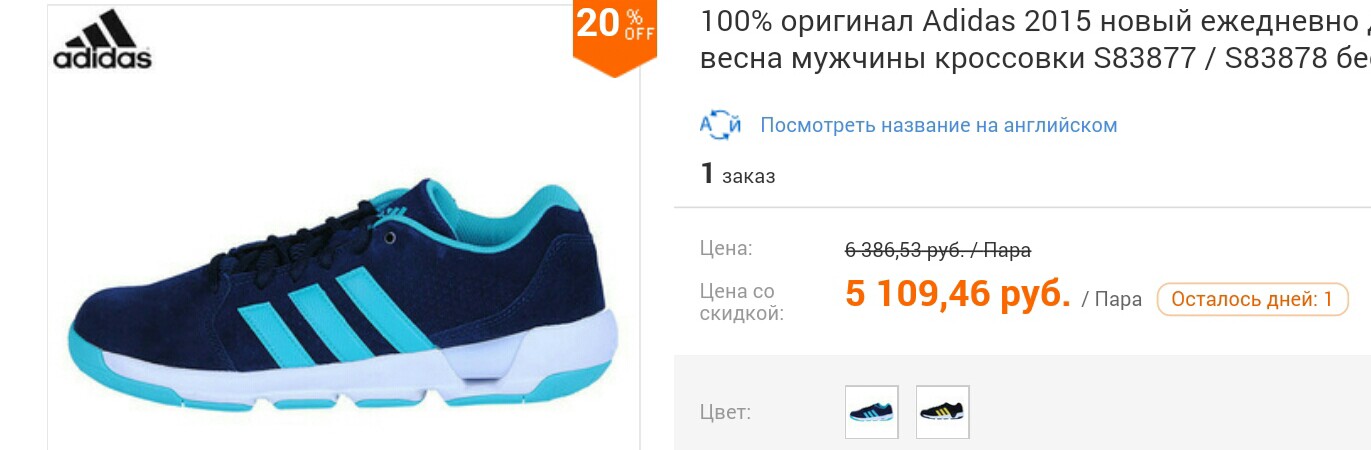Click the Цвет: label
The image size is (1371, 450).
[725, 412]
